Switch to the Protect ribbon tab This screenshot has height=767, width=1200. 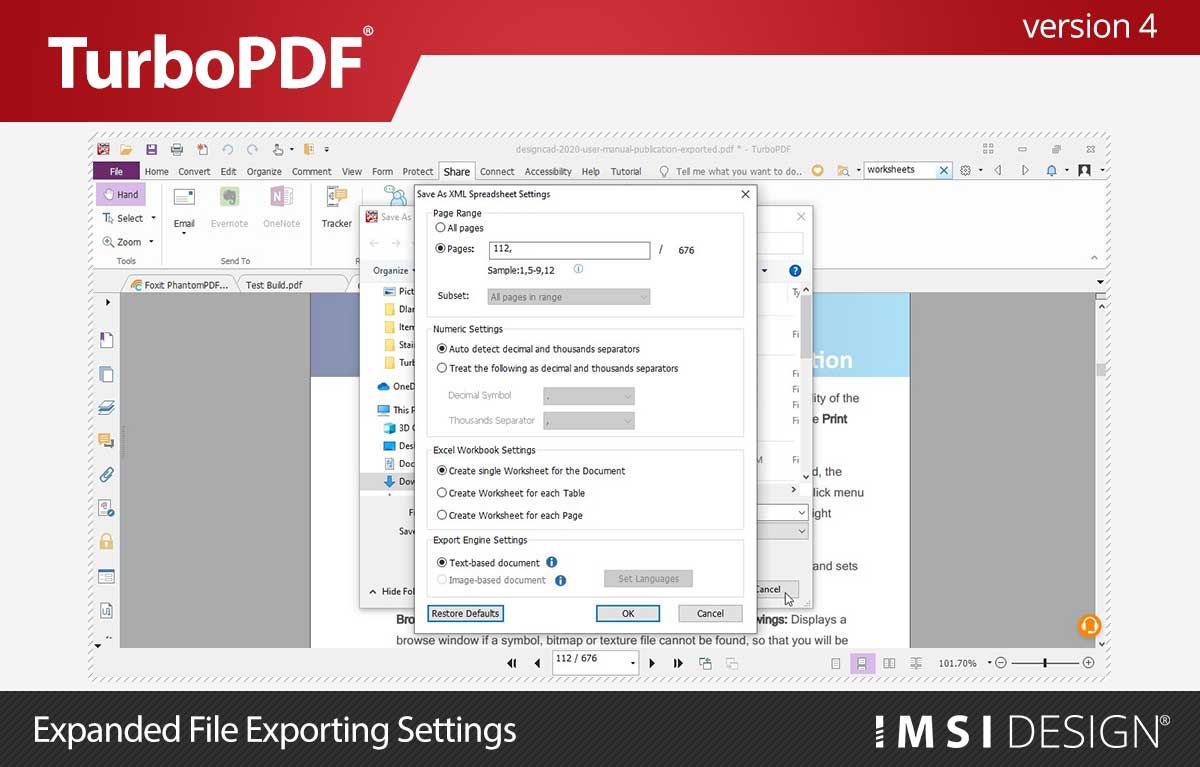[418, 171]
